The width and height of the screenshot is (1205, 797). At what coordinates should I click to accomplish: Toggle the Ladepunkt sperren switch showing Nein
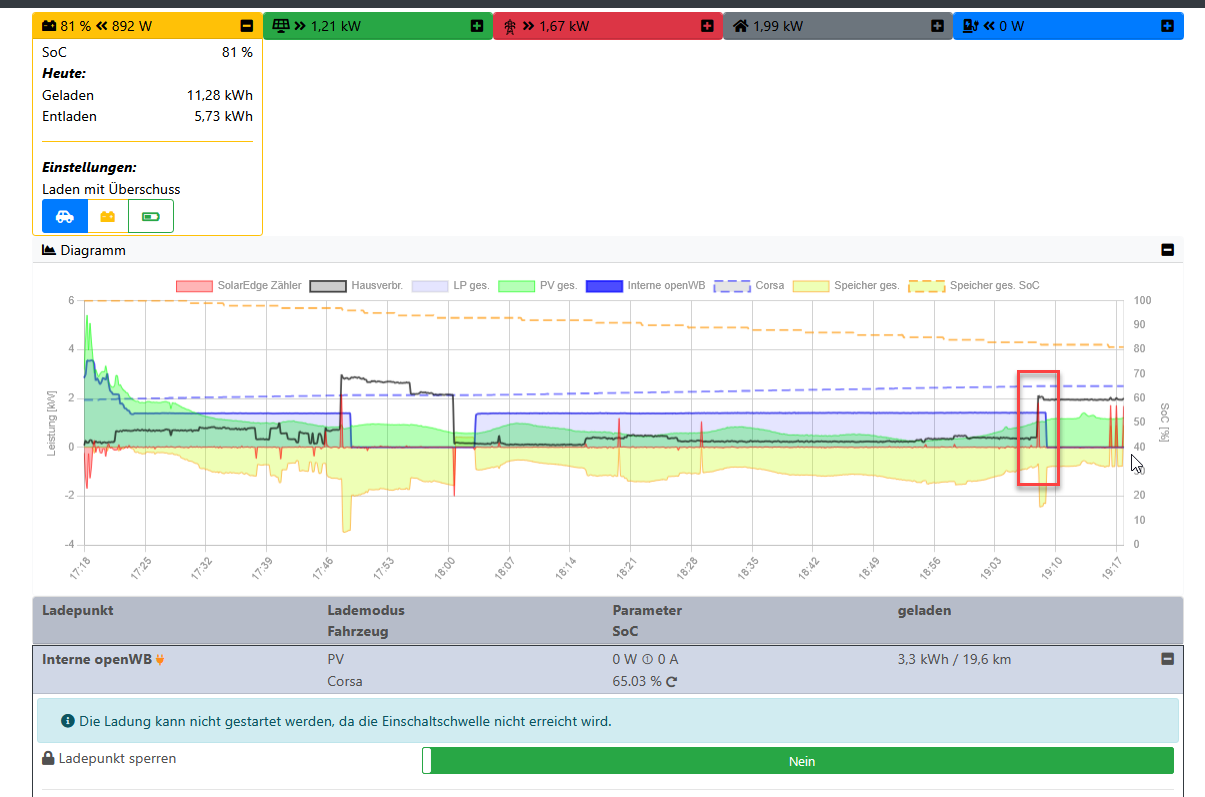pos(797,761)
